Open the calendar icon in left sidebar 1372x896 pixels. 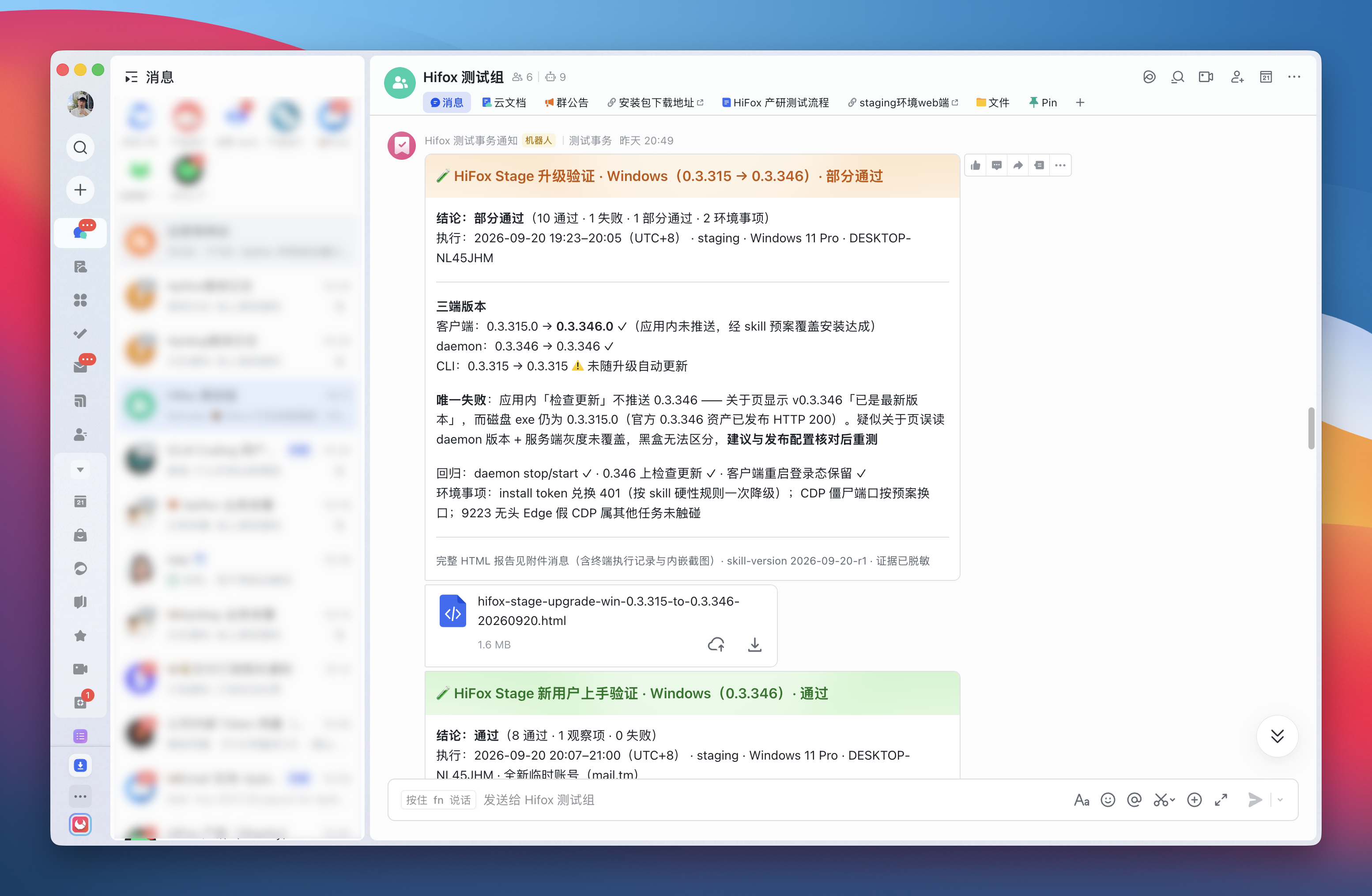(80, 502)
